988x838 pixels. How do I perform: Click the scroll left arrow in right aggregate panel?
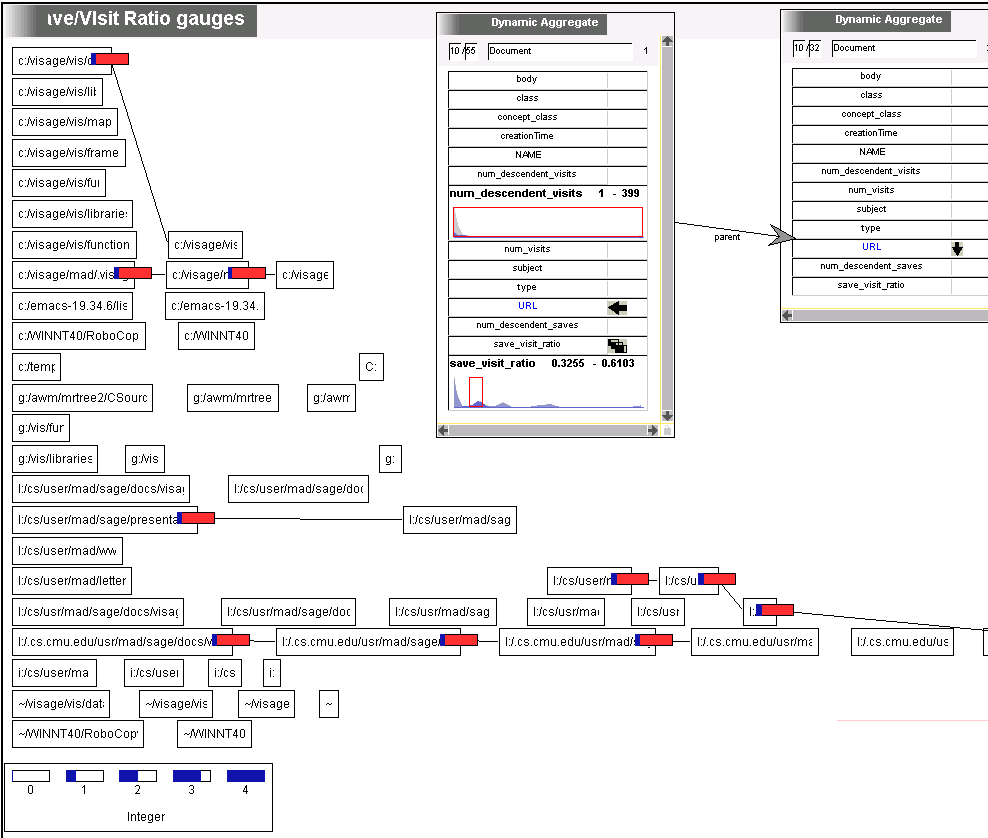pos(787,315)
